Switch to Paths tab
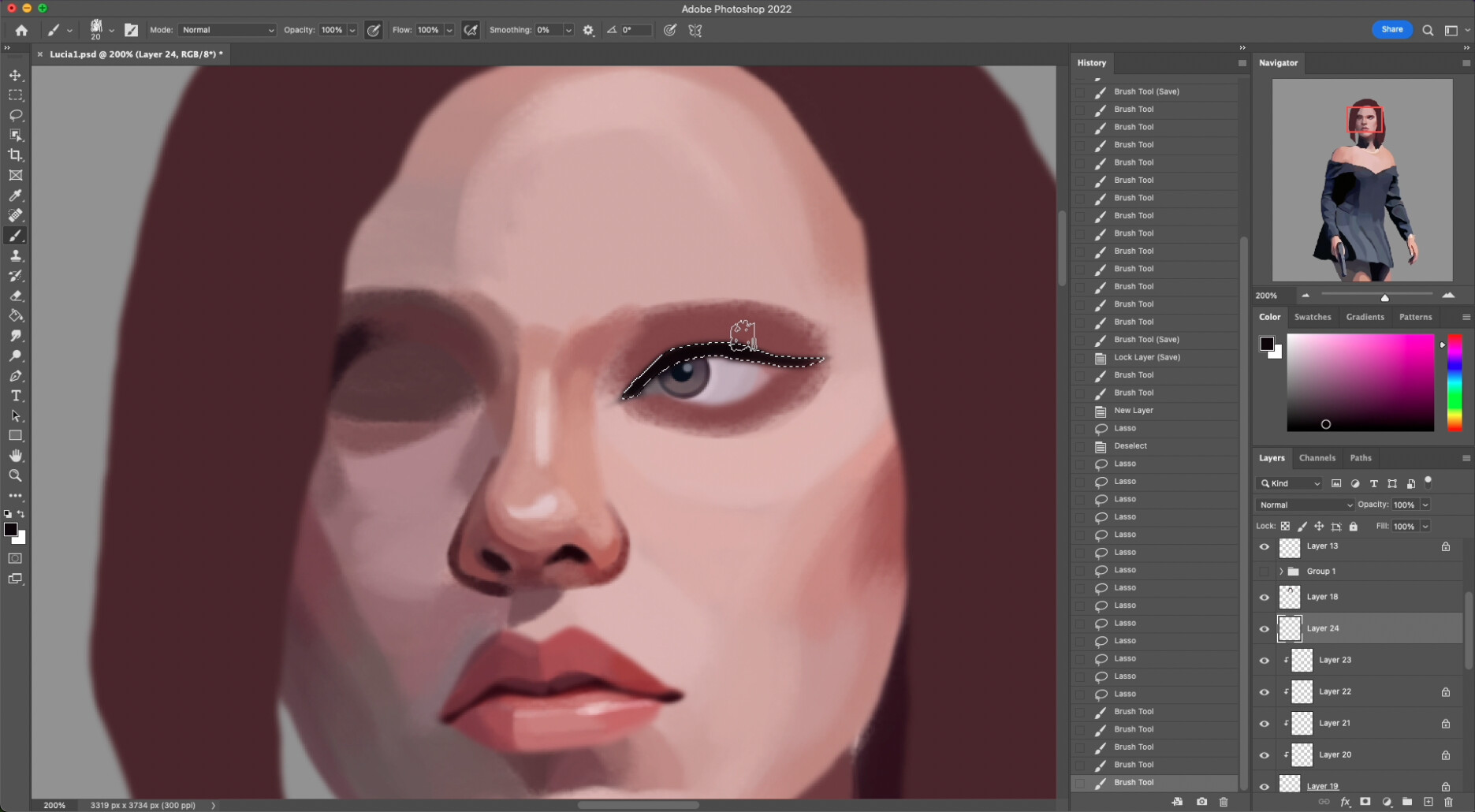 click(1360, 458)
